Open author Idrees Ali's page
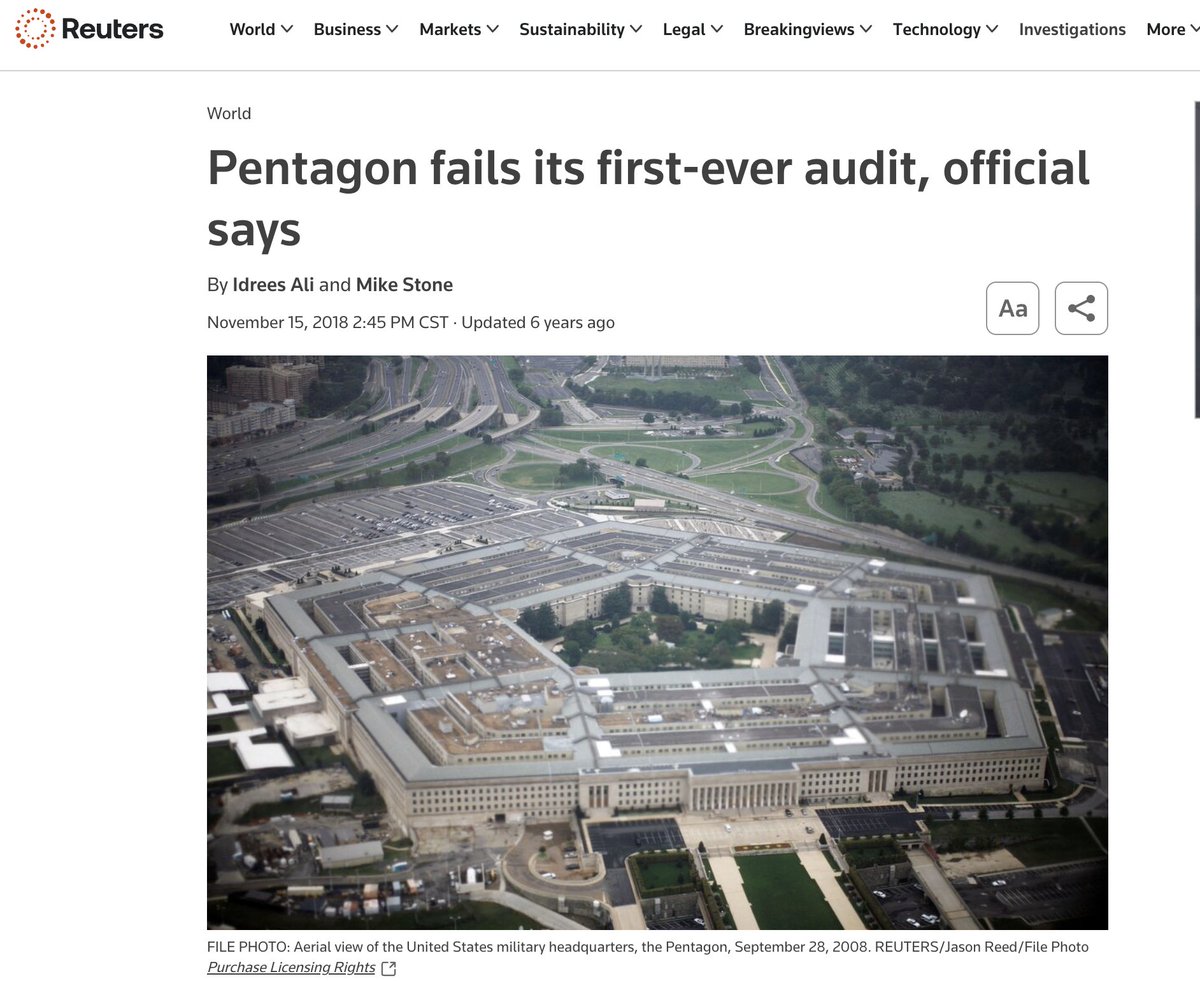This screenshot has height=981, width=1200. 273,285
